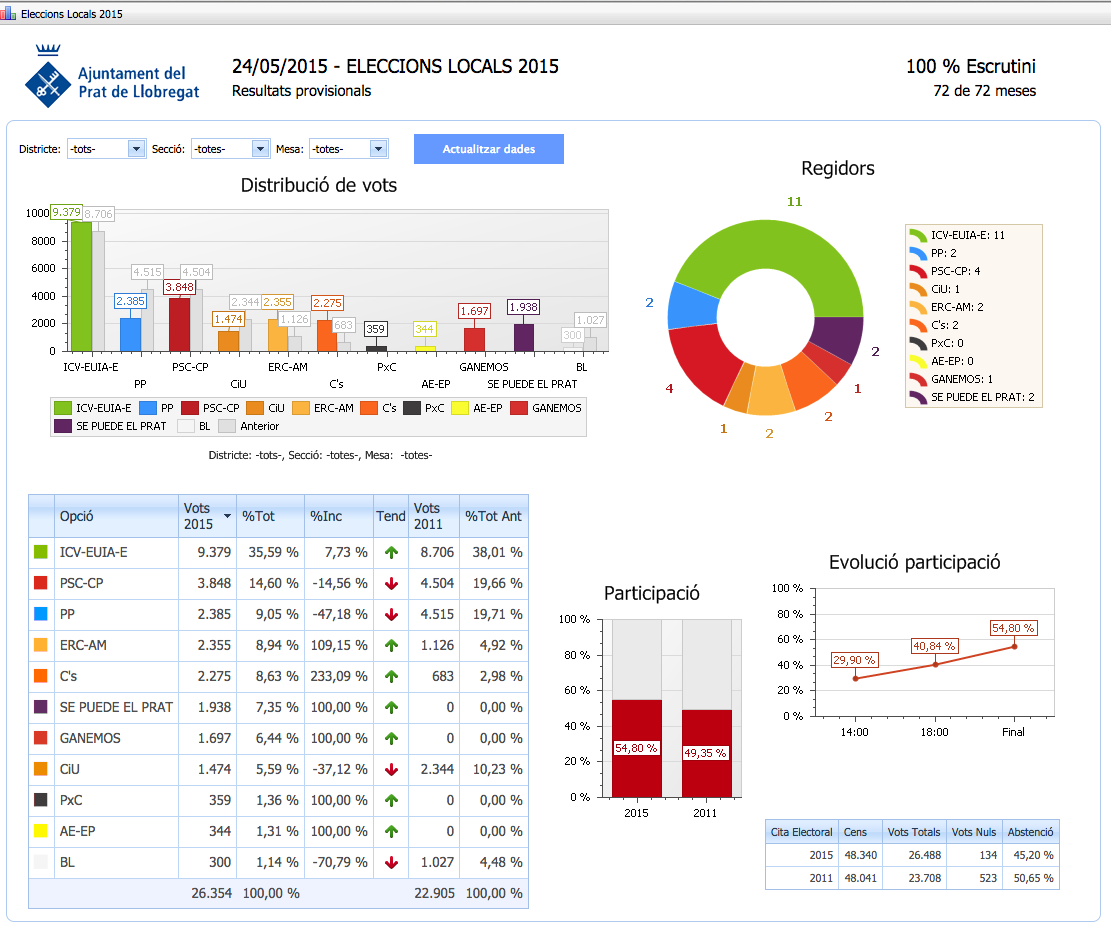Image resolution: width=1111 pixels, height=927 pixels.
Task: Click the red downward trend arrow for CiU
Action: point(390,769)
